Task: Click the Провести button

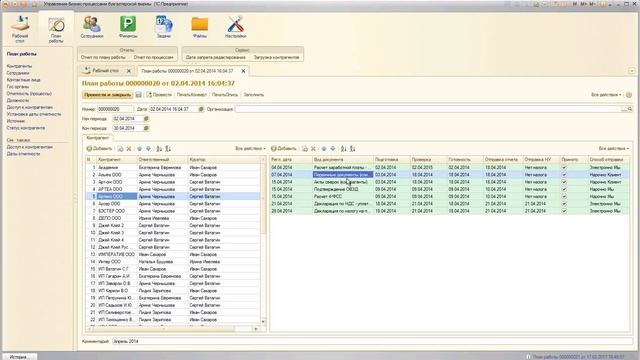Action: tap(159, 95)
